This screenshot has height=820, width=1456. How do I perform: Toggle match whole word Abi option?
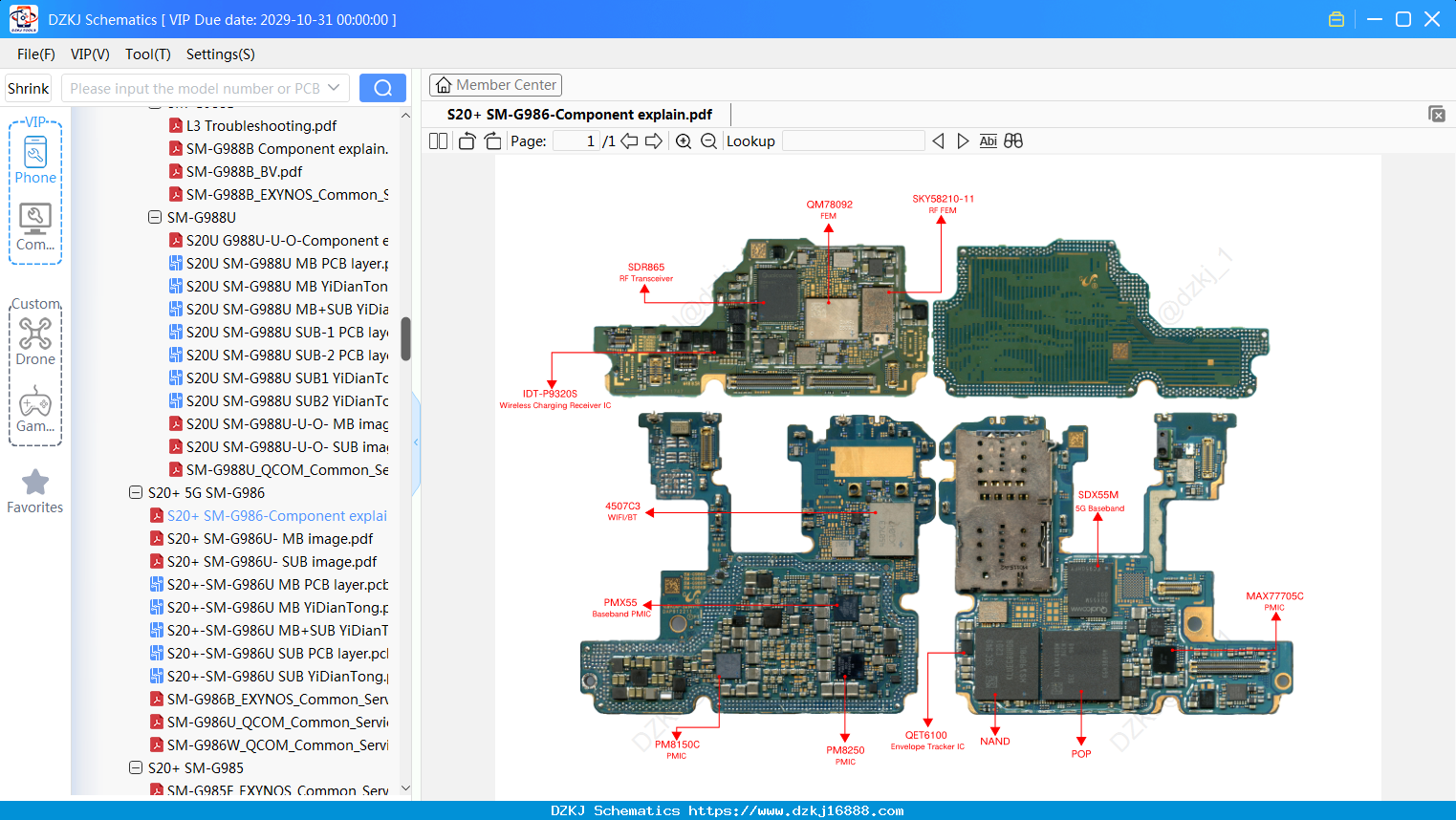coord(988,141)
